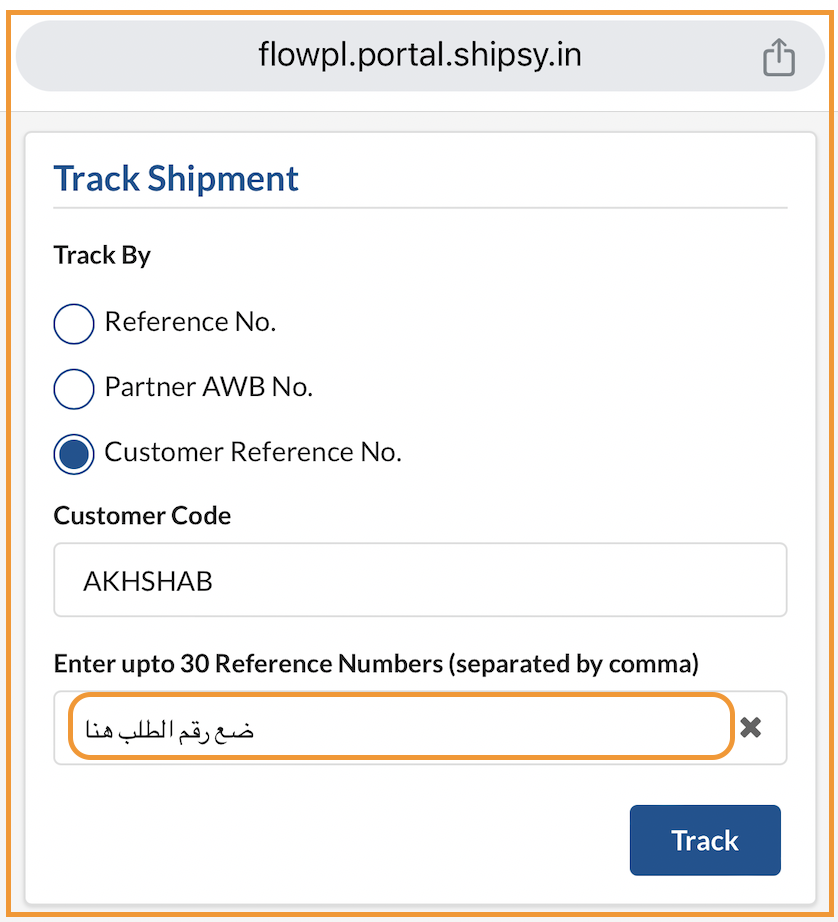The image size is (838, 922).
Task: Click the reference numbers input box
Action: click(400, 728)
